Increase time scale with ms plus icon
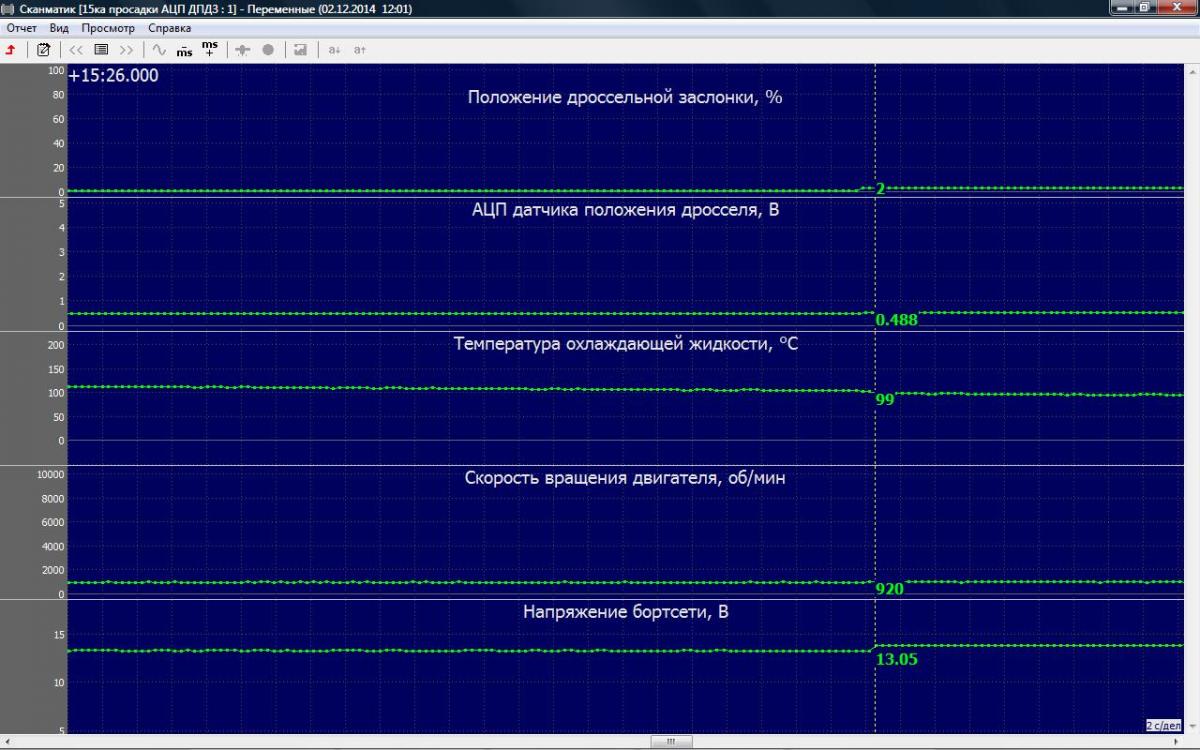The height and width of the screenshot is (750, 1200). (x=209, y=48)
